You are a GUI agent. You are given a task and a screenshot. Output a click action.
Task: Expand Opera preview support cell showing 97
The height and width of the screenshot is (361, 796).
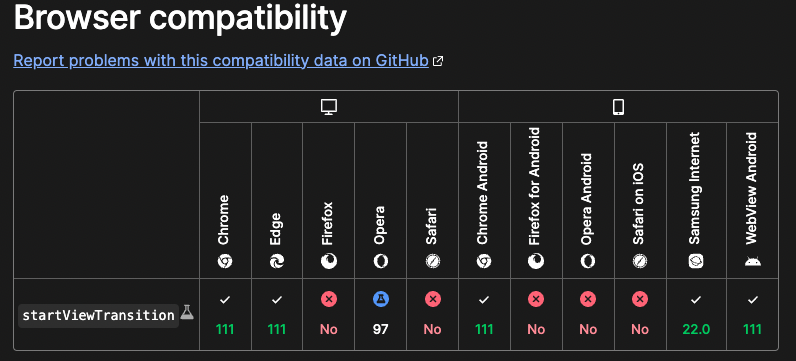[x=380, y=314]
